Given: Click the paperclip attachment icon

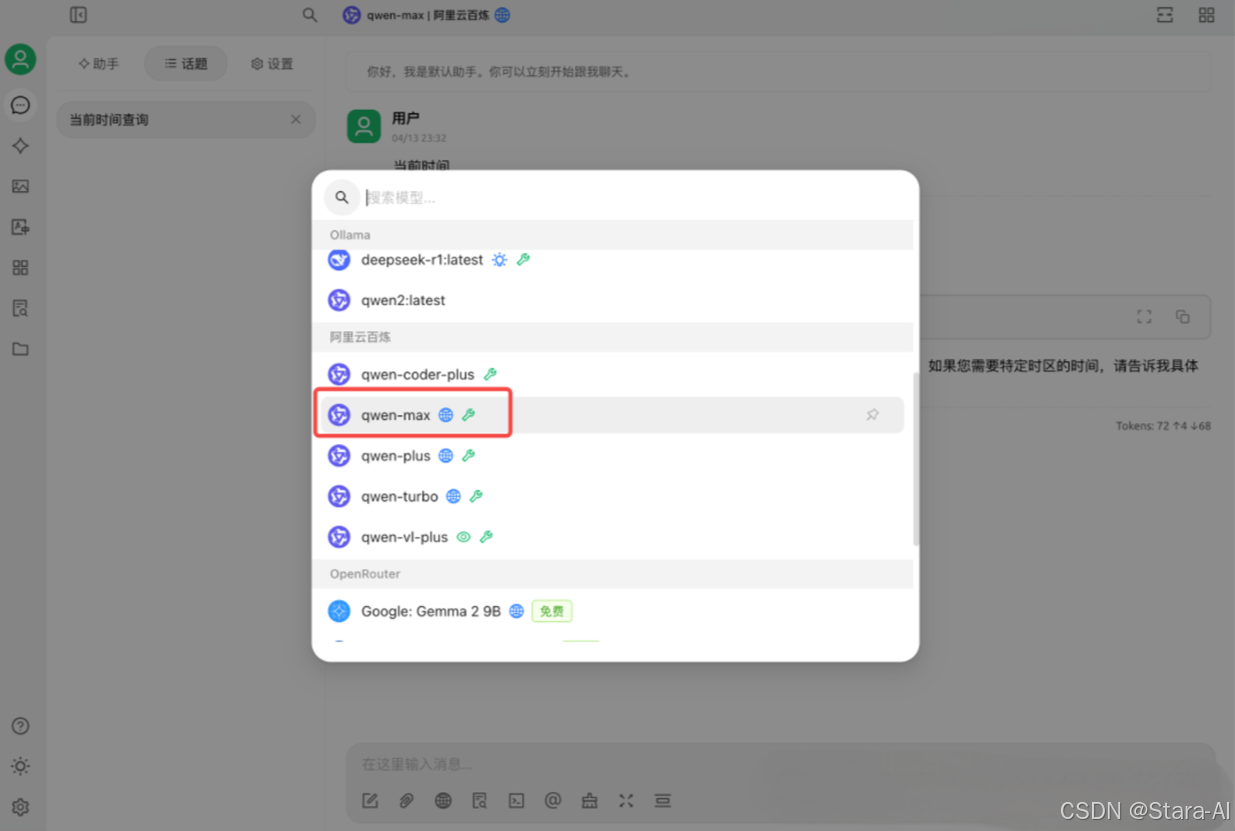Looking at the screenshot, I should 406,801.
